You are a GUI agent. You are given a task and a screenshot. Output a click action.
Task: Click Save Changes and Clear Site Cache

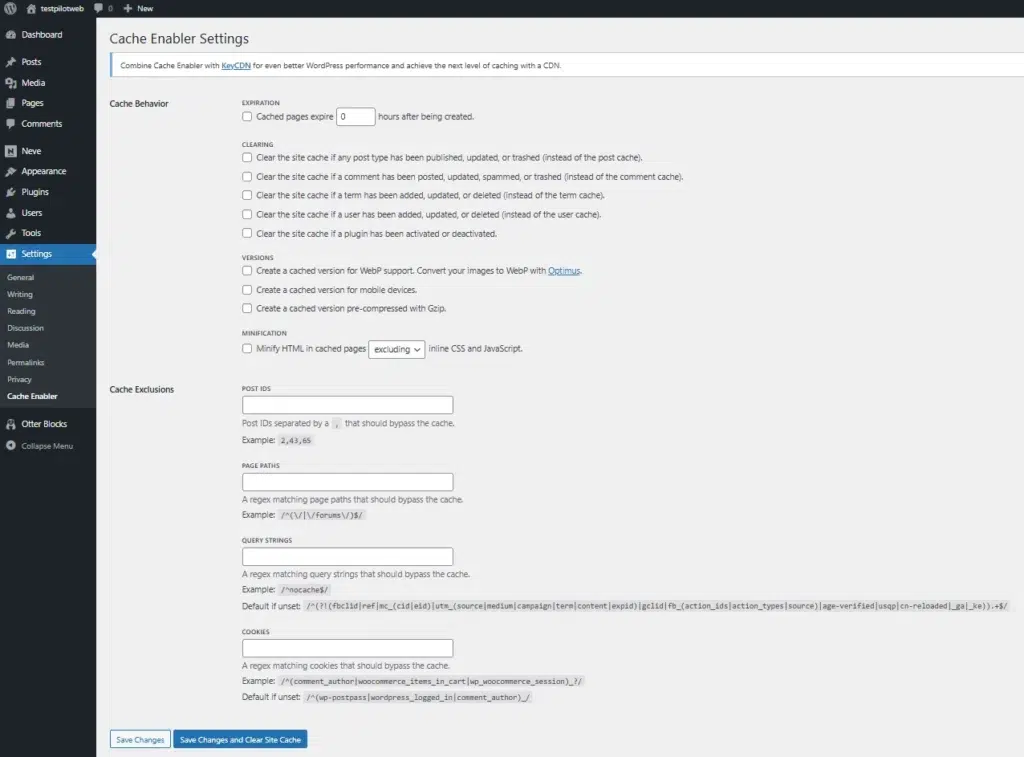coord(239,739)
